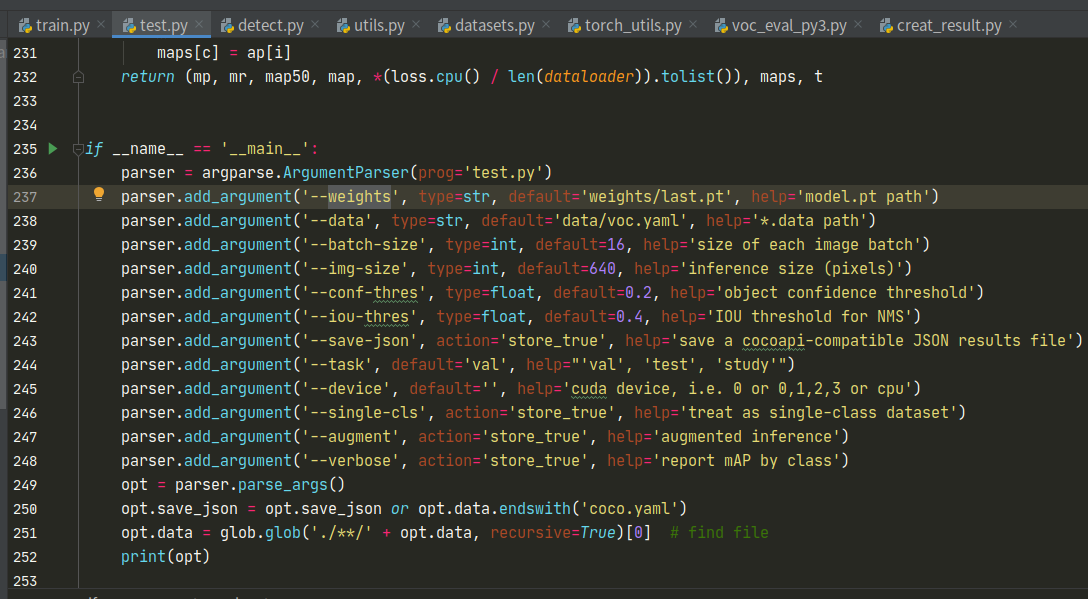Click the '--single-cls' argument string
This screenshot has width=1088, height=599.
[364, 412]
